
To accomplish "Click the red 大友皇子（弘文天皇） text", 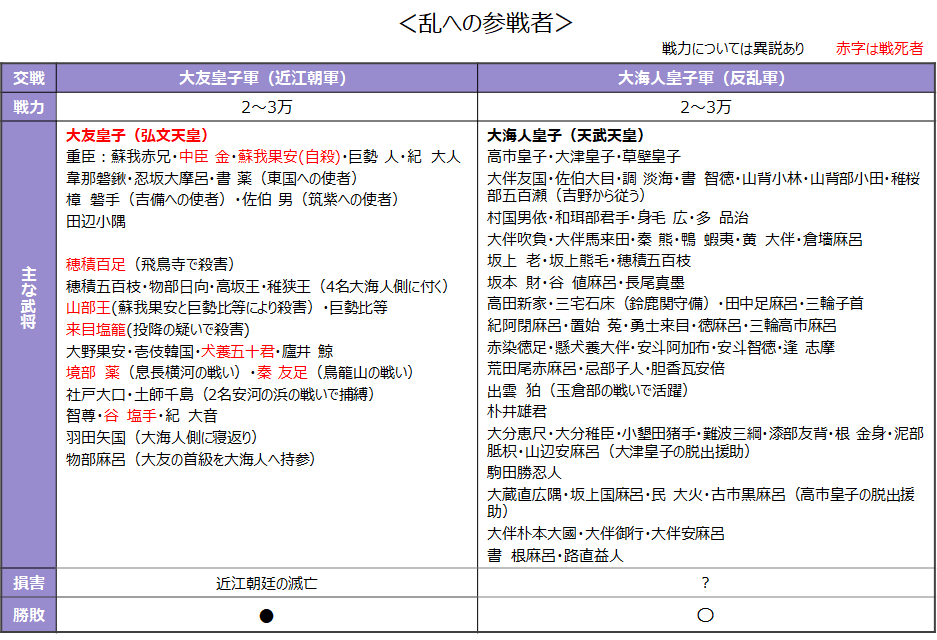I will (137, 135).
